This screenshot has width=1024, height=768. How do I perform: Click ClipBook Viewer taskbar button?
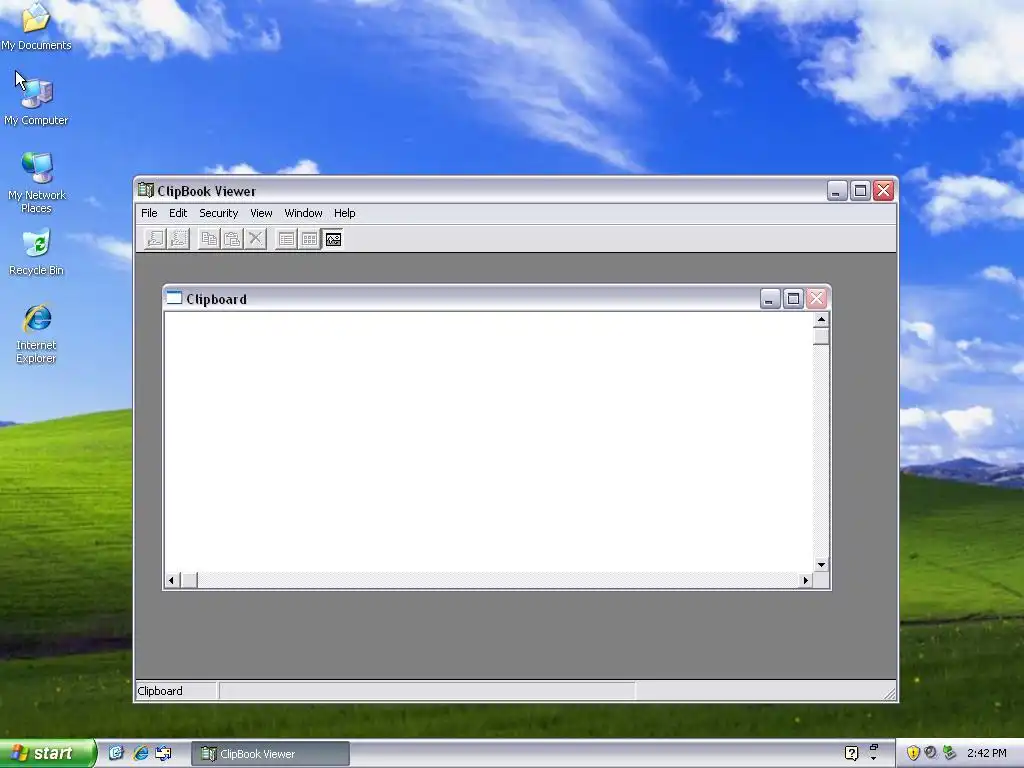[270, 754]
